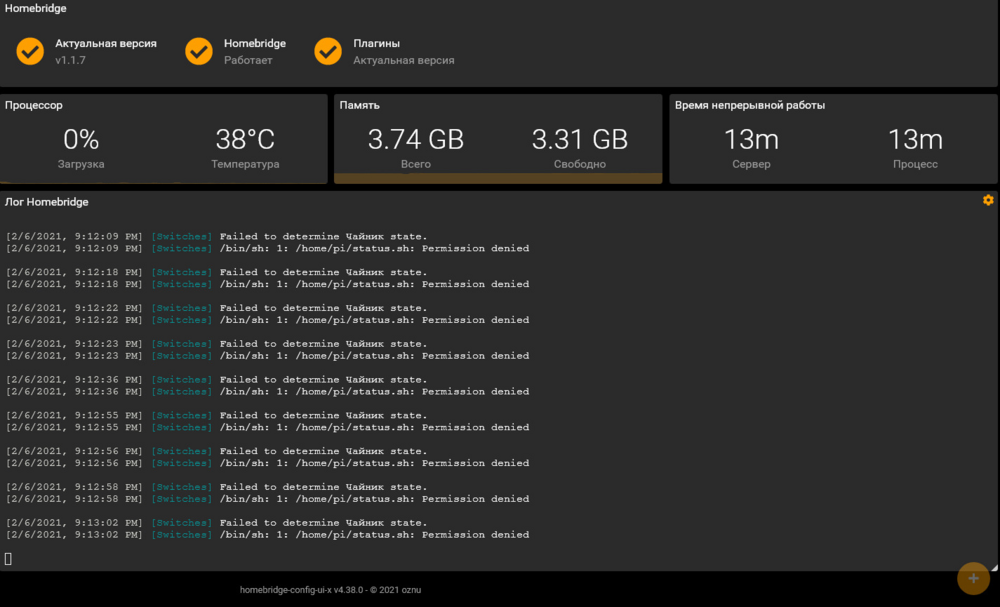Click the Загрузка label
Image resolution: width=1000 pixels, height=607 pixels.
pos(81,164)
